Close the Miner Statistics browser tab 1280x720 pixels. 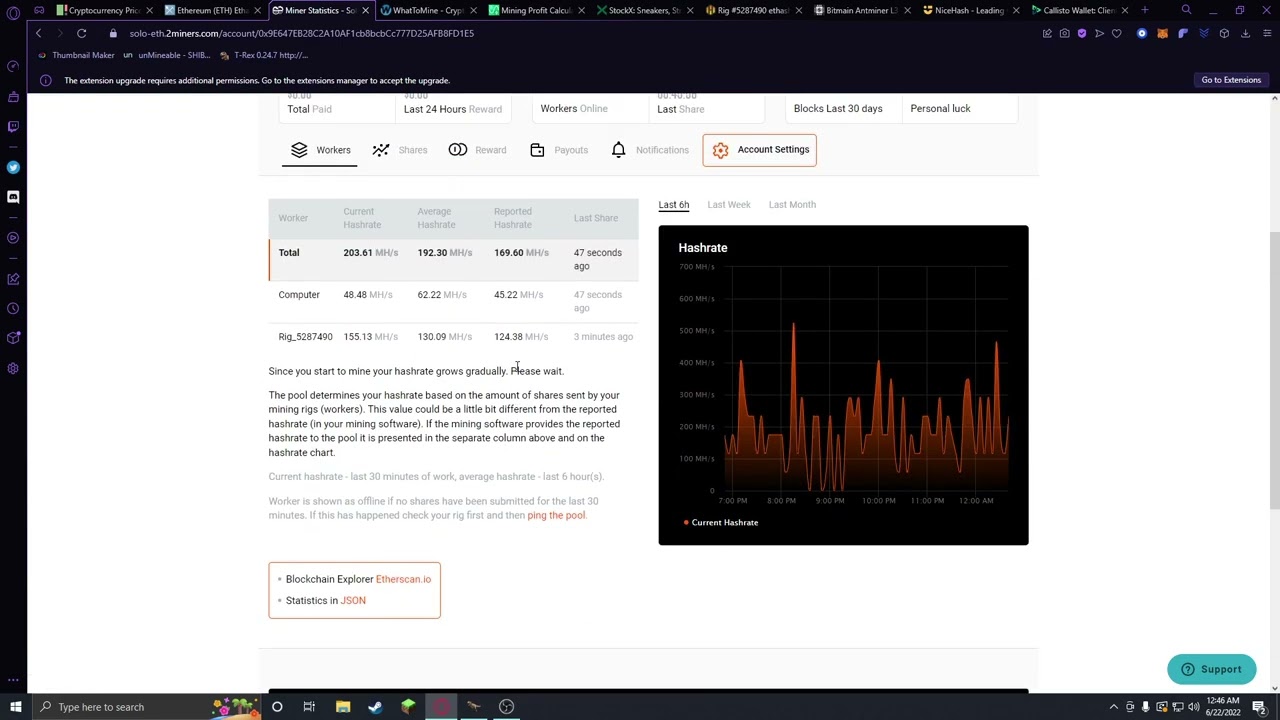(365, 10)
